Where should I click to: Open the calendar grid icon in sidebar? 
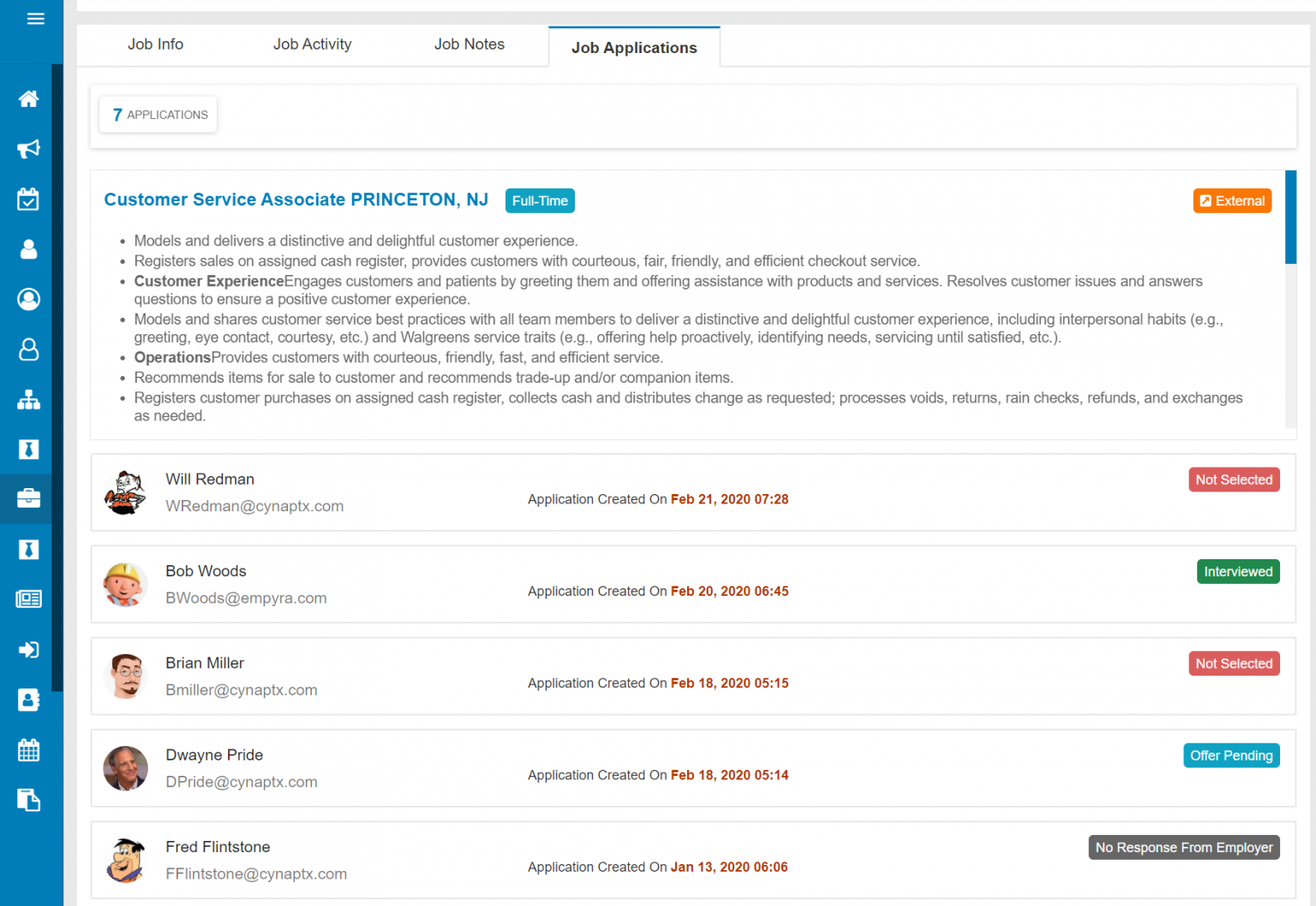(28, 751)
